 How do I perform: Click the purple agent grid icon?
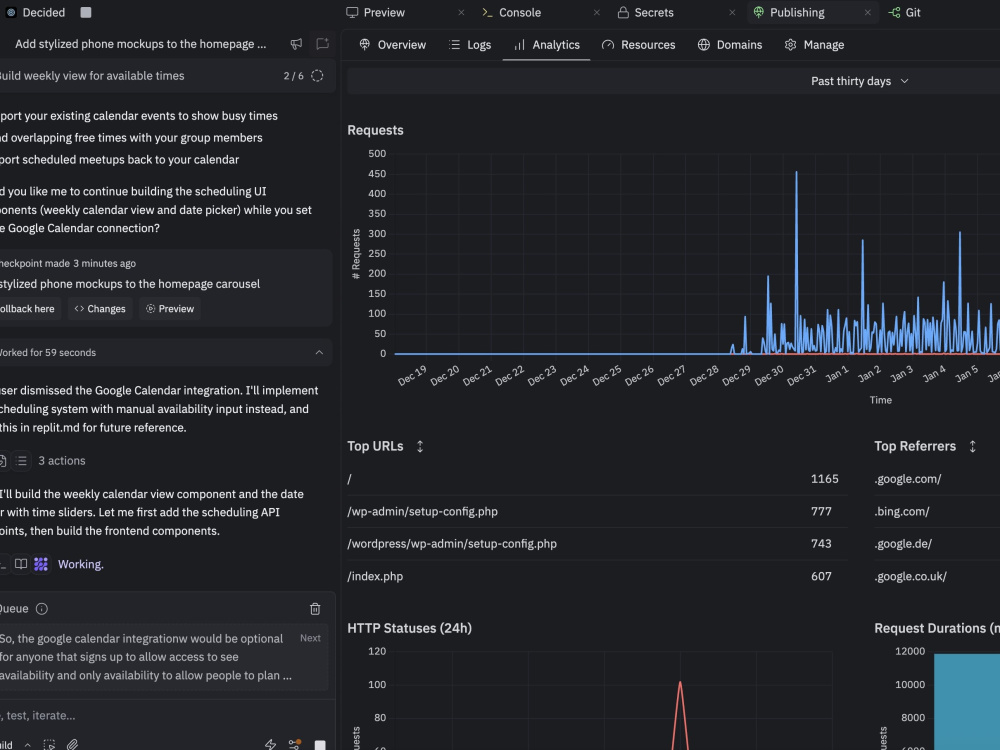(41, 564)
